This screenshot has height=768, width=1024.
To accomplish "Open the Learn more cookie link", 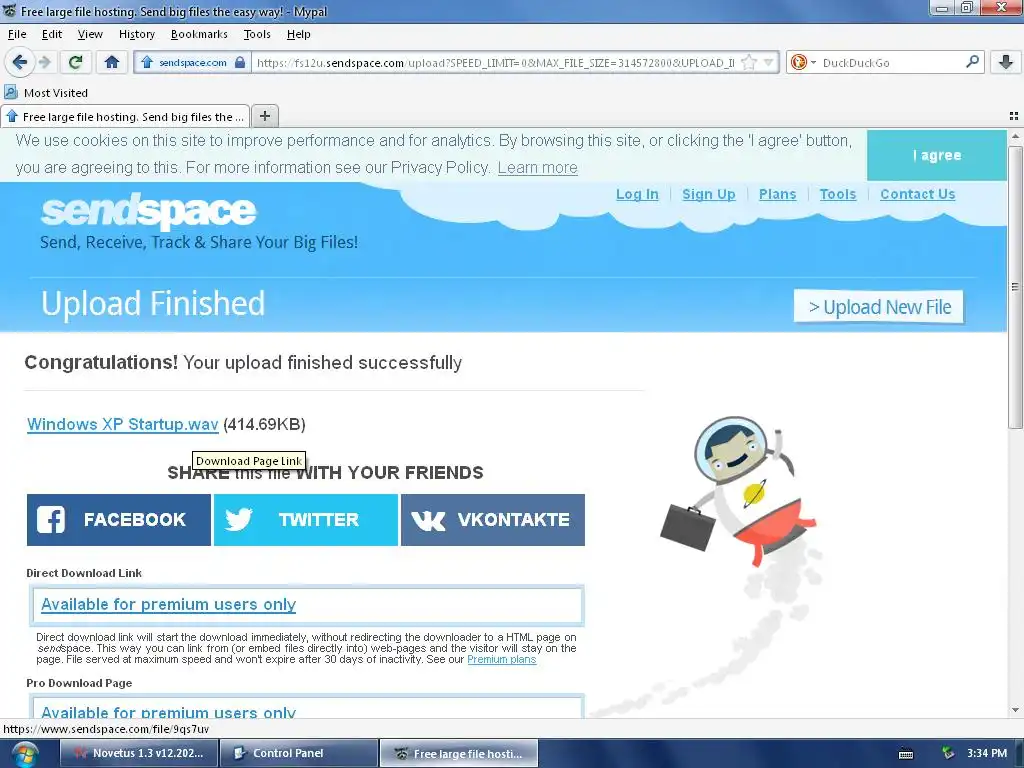I will 537,168.
